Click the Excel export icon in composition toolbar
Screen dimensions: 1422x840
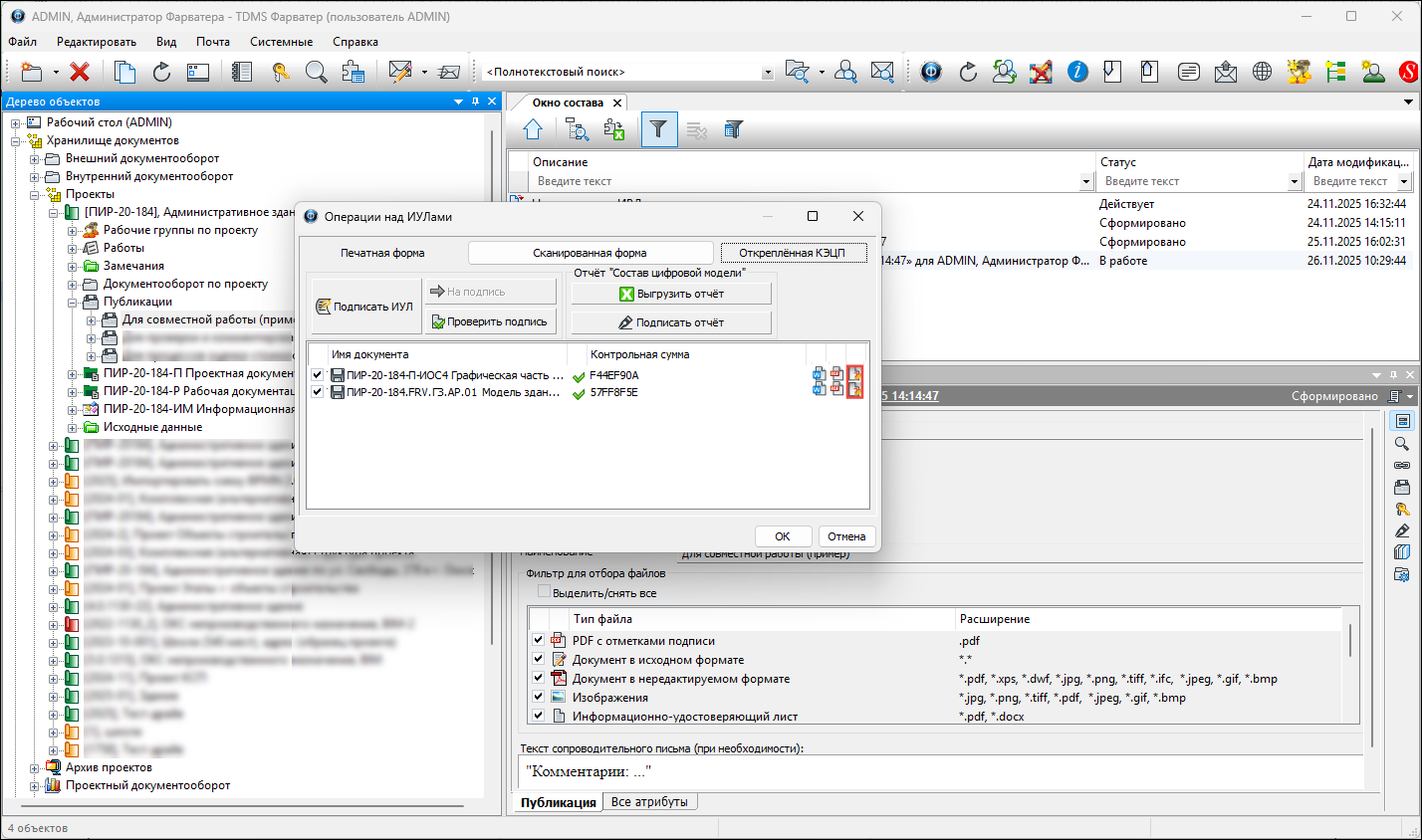coord(614,129)
